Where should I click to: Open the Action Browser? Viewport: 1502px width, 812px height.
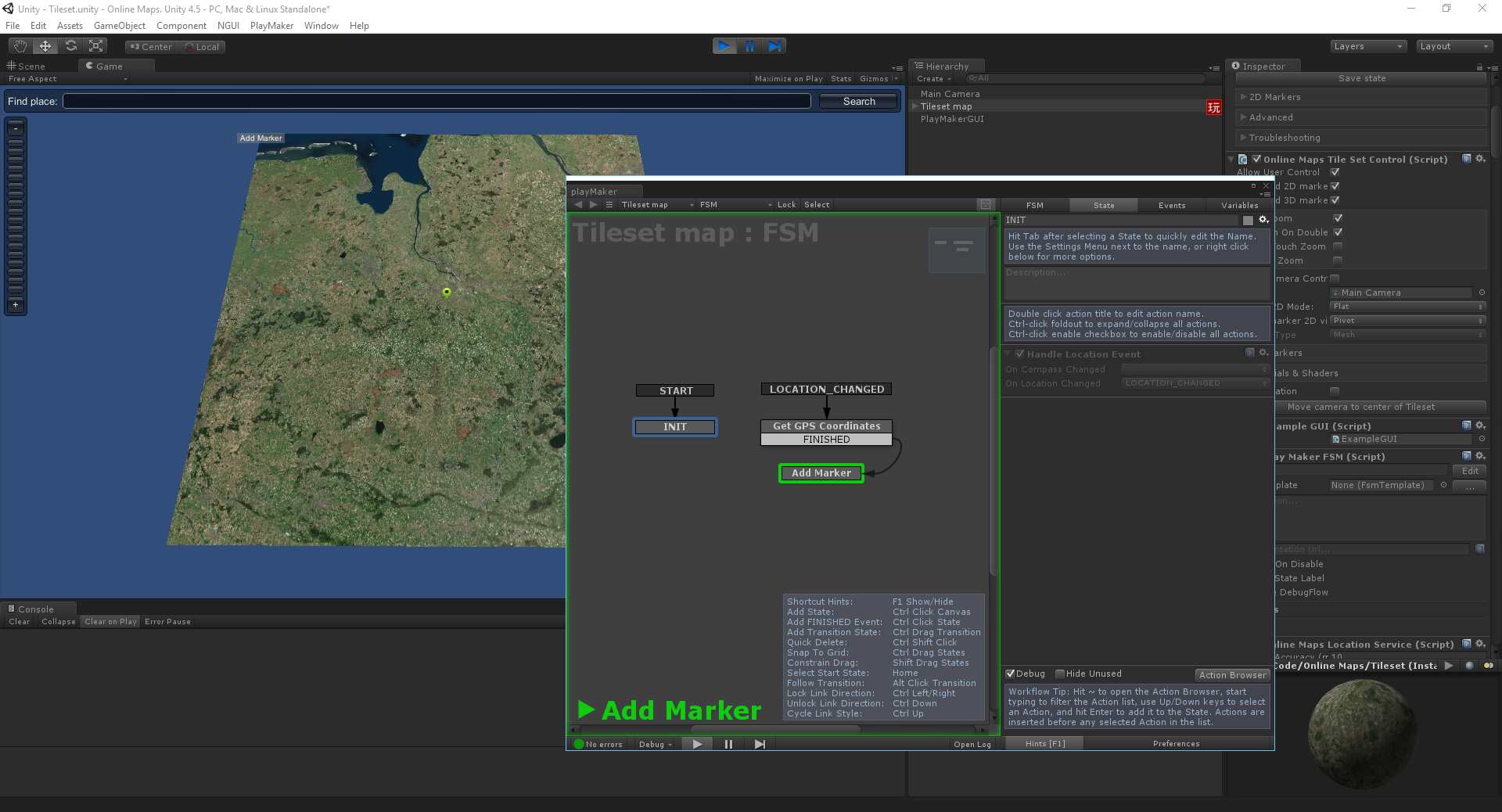pyautogui.click(x=1232, y=674)
